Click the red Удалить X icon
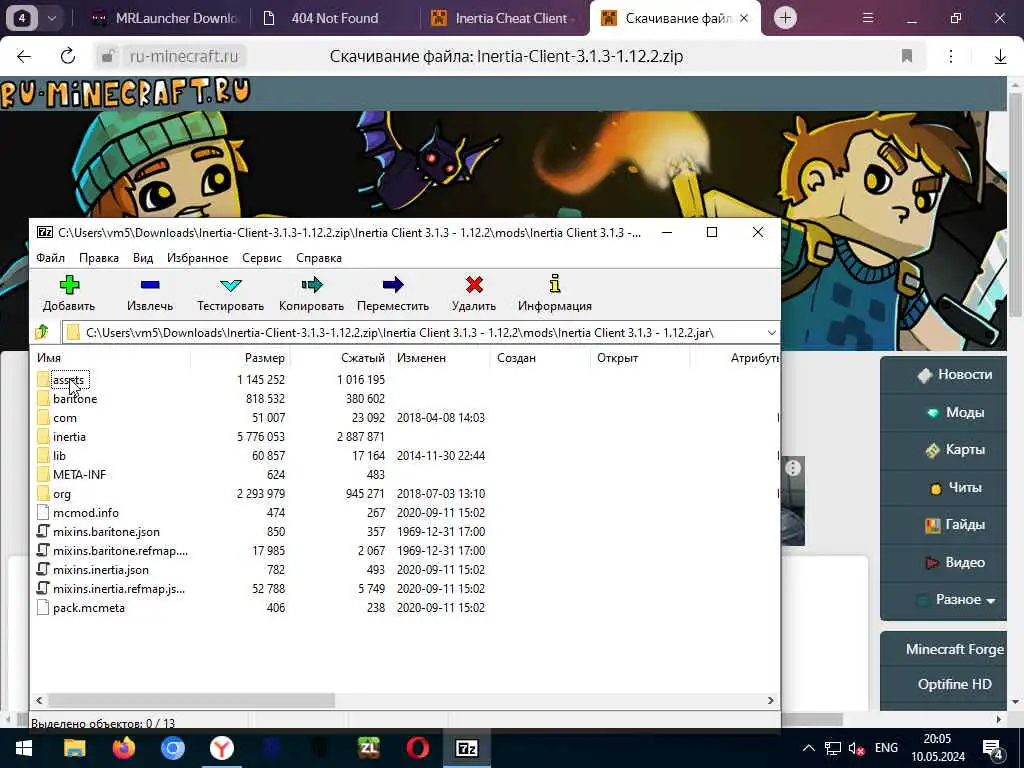The image size is (1024, 768). click(474, 285)
